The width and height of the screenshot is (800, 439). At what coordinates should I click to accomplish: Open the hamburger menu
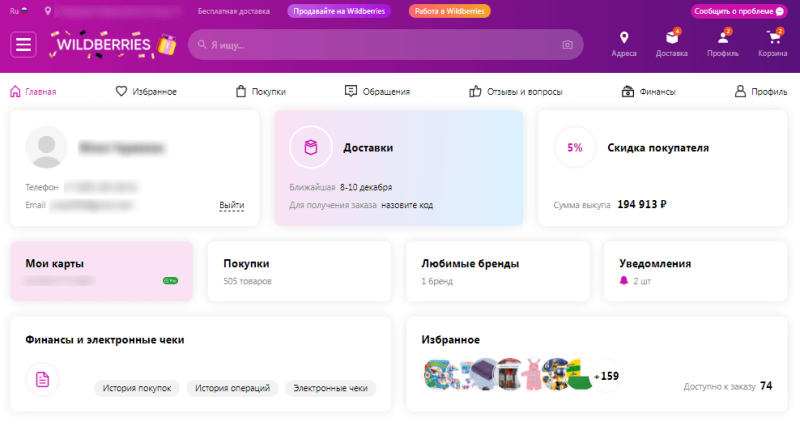tap(23, 44)
